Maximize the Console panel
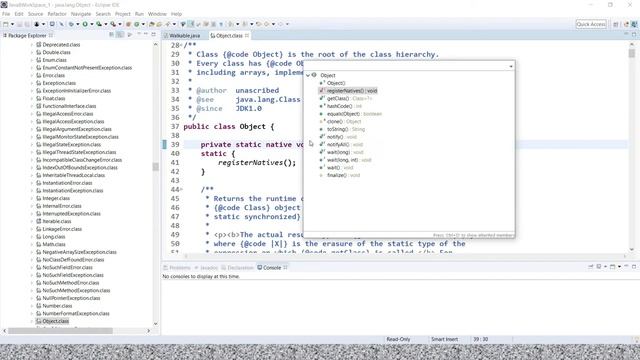 [x=634, y=267]
